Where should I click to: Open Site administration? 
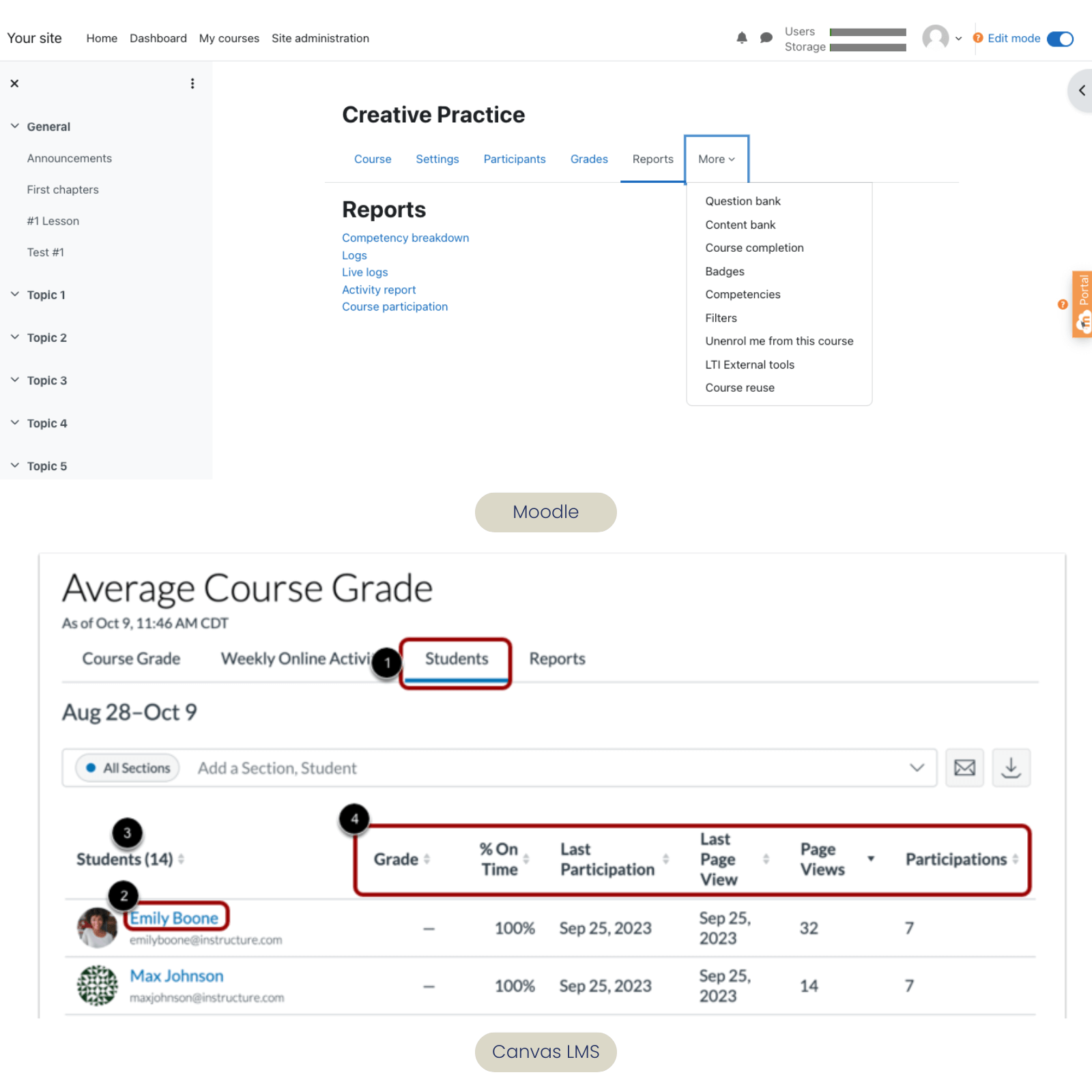tap(320, 38)
